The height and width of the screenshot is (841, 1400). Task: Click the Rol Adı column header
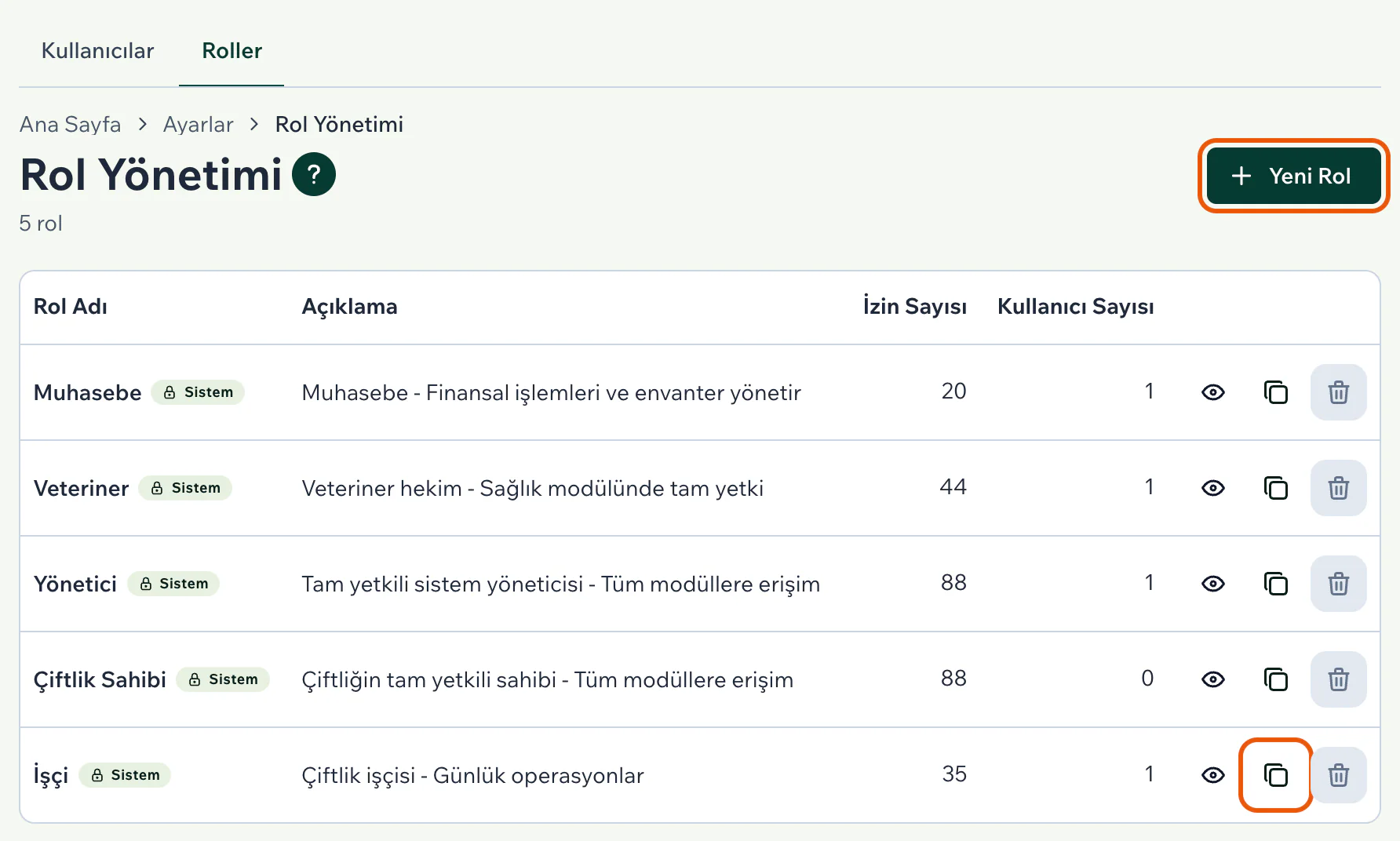tap(70, 307)
